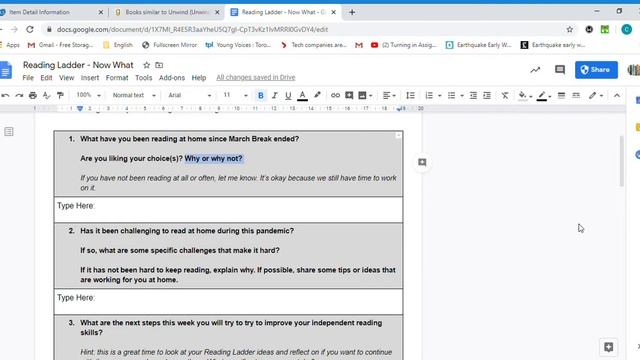Switch to Item Detail Information tab
The width and height of the screenshot is (640, 360).
click(52, 12)
